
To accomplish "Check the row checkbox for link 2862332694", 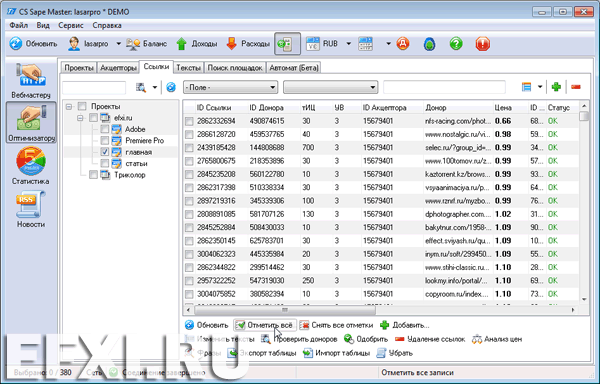I will [x=189, y=121].
